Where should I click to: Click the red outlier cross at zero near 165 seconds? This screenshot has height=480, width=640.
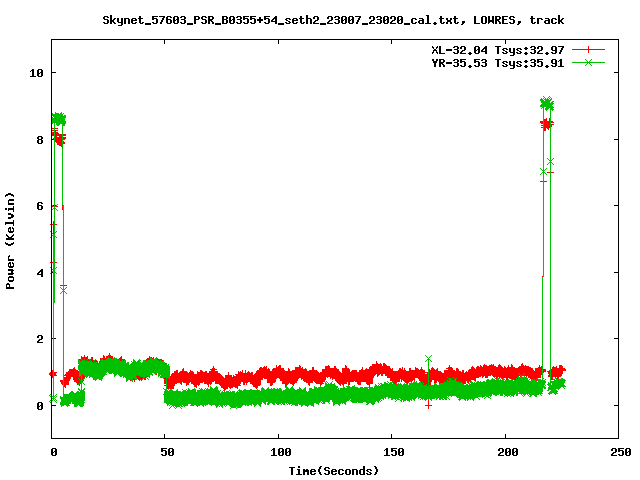[428, 405]
